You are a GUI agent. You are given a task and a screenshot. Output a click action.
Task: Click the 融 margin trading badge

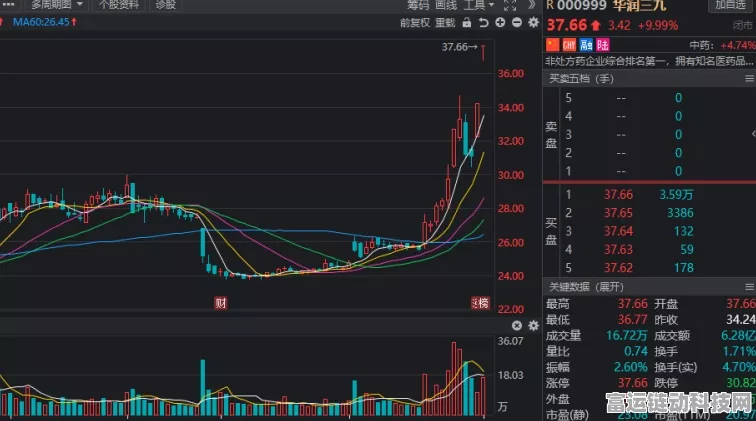tap(586, 45)
